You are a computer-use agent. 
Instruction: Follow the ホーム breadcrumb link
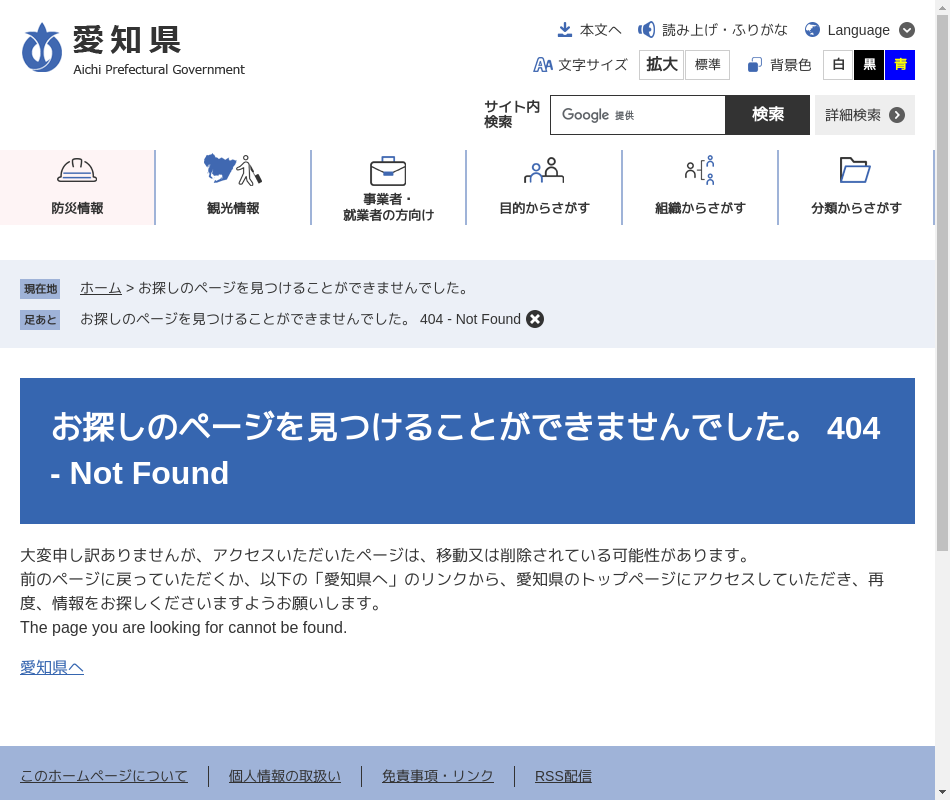(101, 288)
